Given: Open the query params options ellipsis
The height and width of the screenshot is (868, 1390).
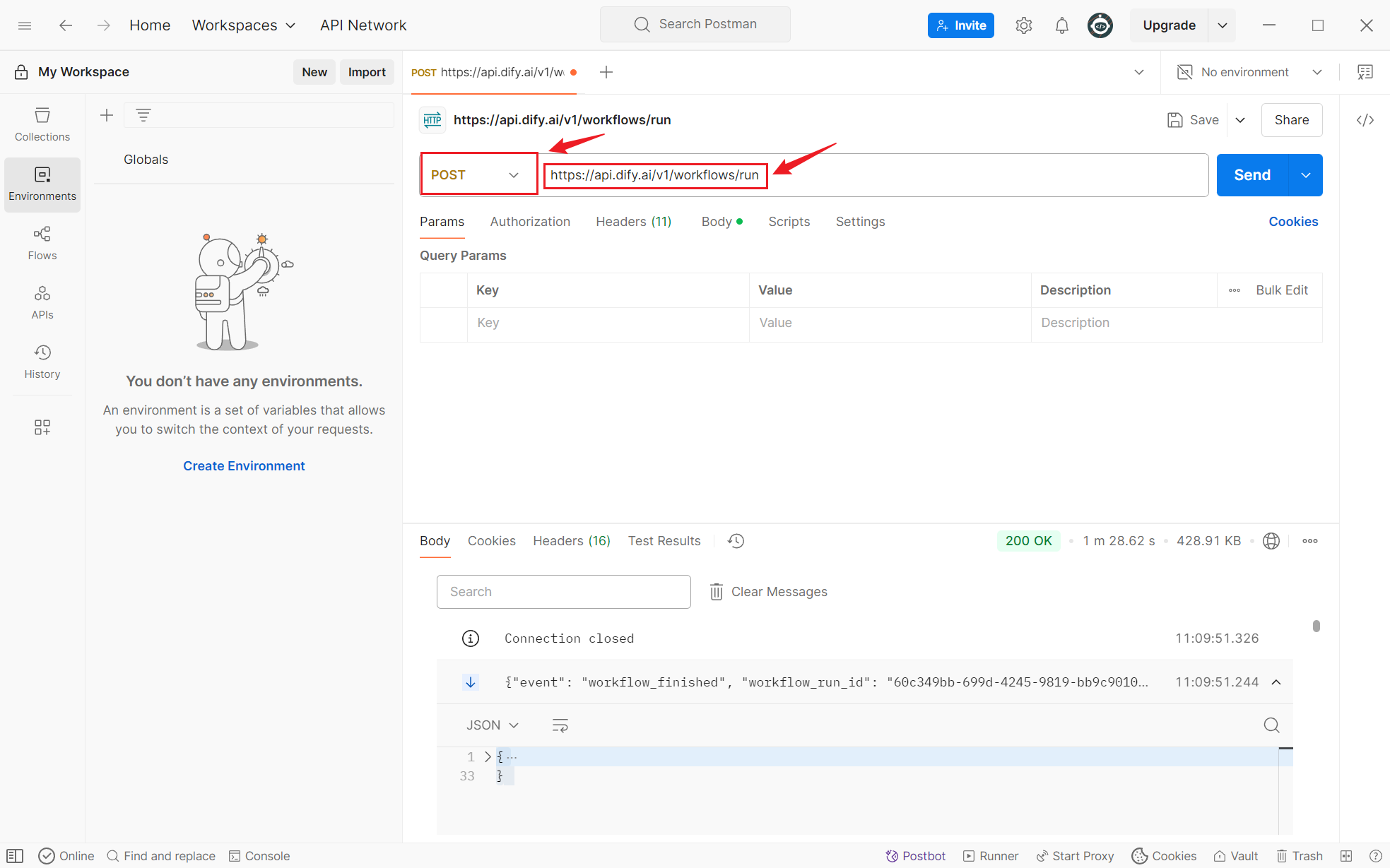Looking at the screenshot, I should [1235, 290].
